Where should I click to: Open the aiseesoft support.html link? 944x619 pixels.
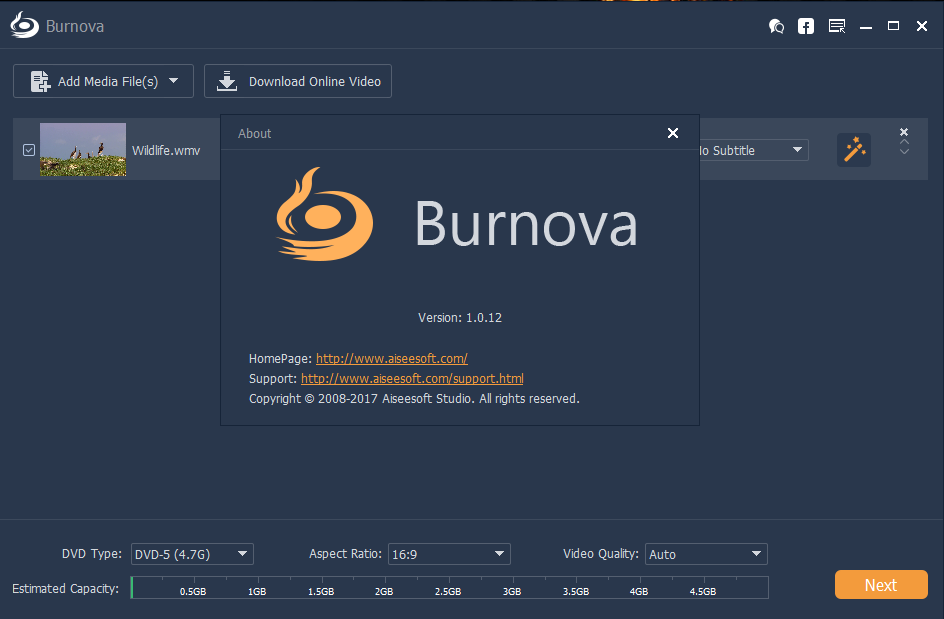pyautogui.click(x=412, y=378)
